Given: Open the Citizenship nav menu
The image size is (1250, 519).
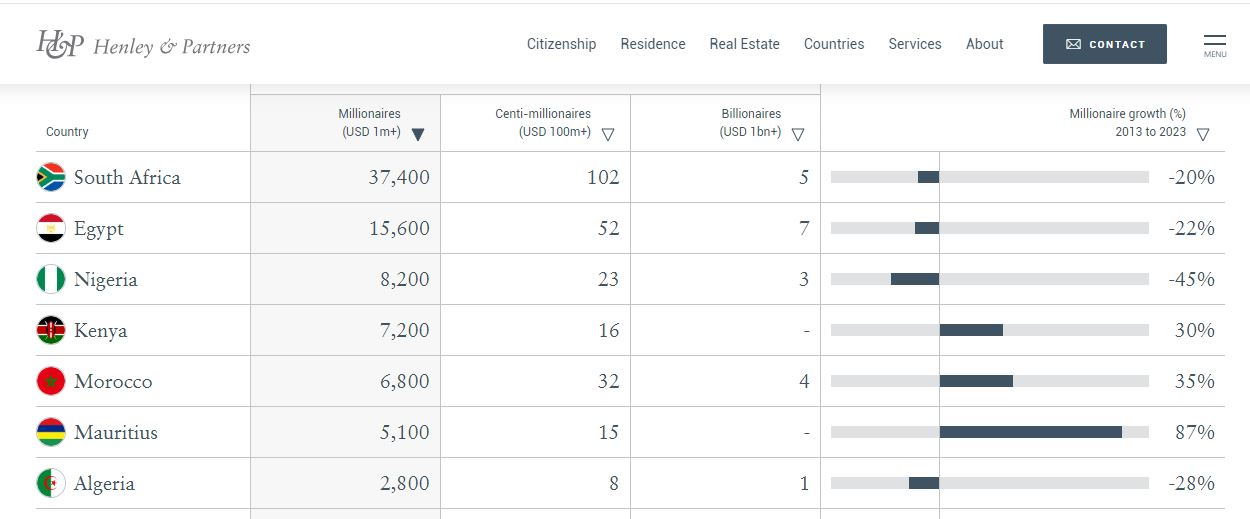Looking at the screenshot, I should [561, 44].
